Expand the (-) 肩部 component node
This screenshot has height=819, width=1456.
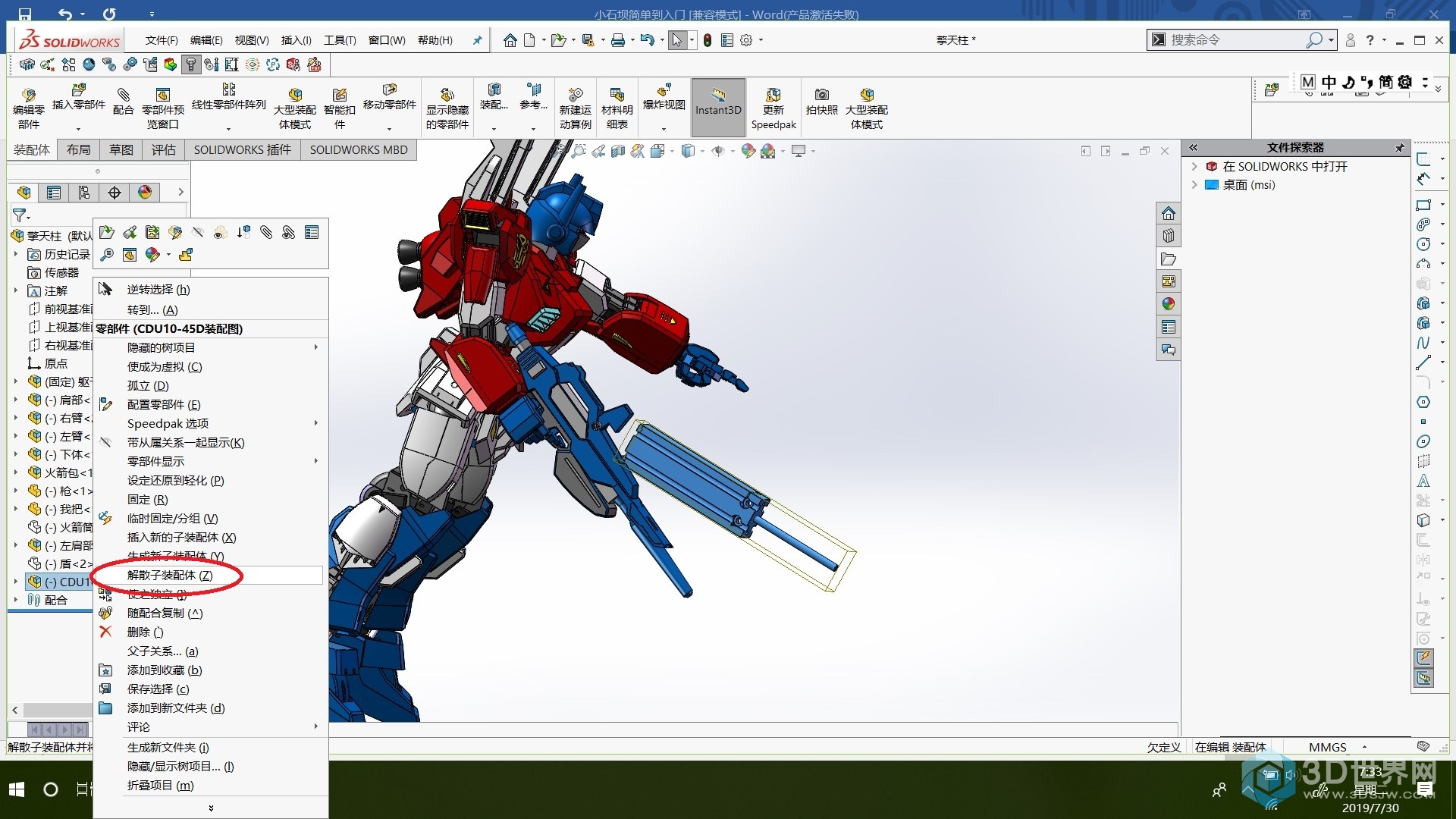(x=15, y=400)
